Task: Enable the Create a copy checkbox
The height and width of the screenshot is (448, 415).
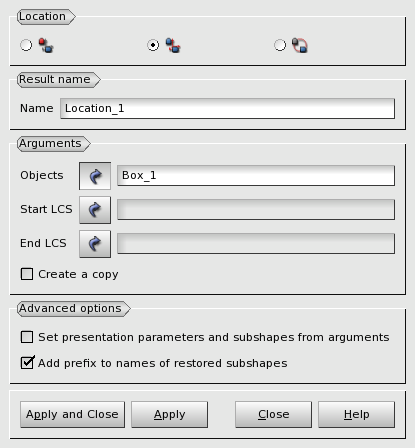Action: point(27,274)
